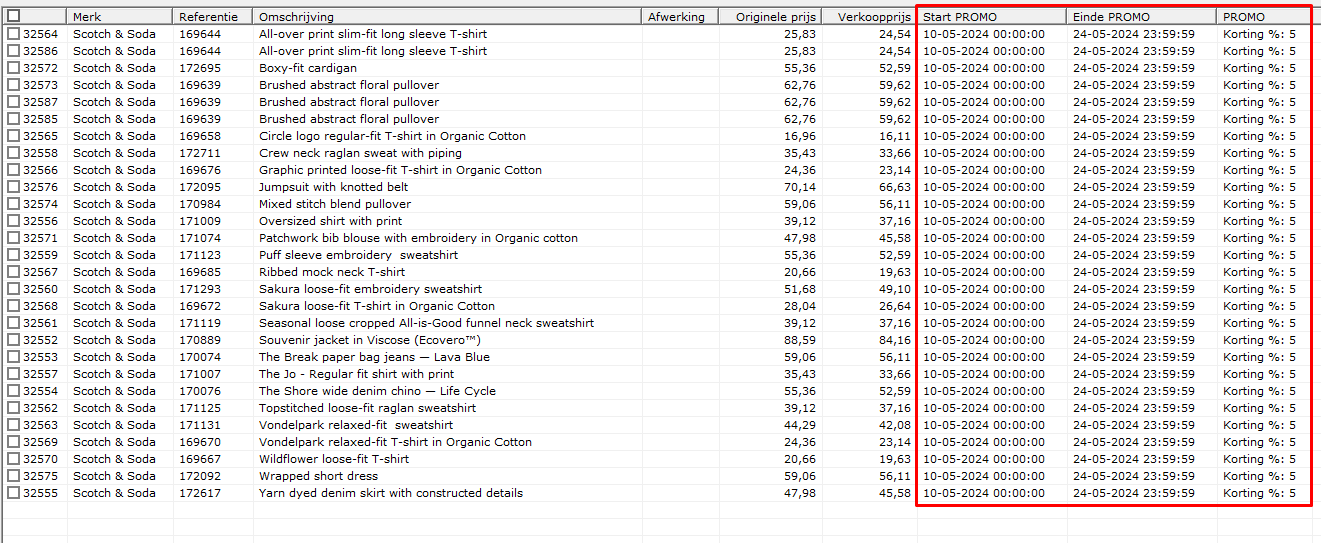This screenshot has height=543, width=1321.
Task: Click reference 171074
Action: [x=200, y=238]
